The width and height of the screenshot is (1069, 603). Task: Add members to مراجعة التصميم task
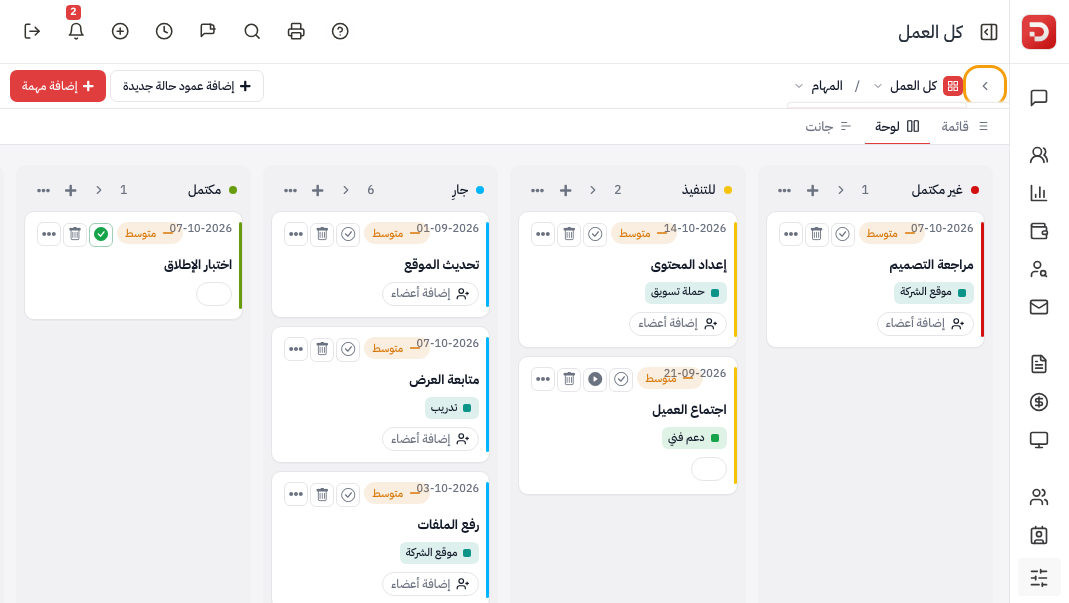925,323
